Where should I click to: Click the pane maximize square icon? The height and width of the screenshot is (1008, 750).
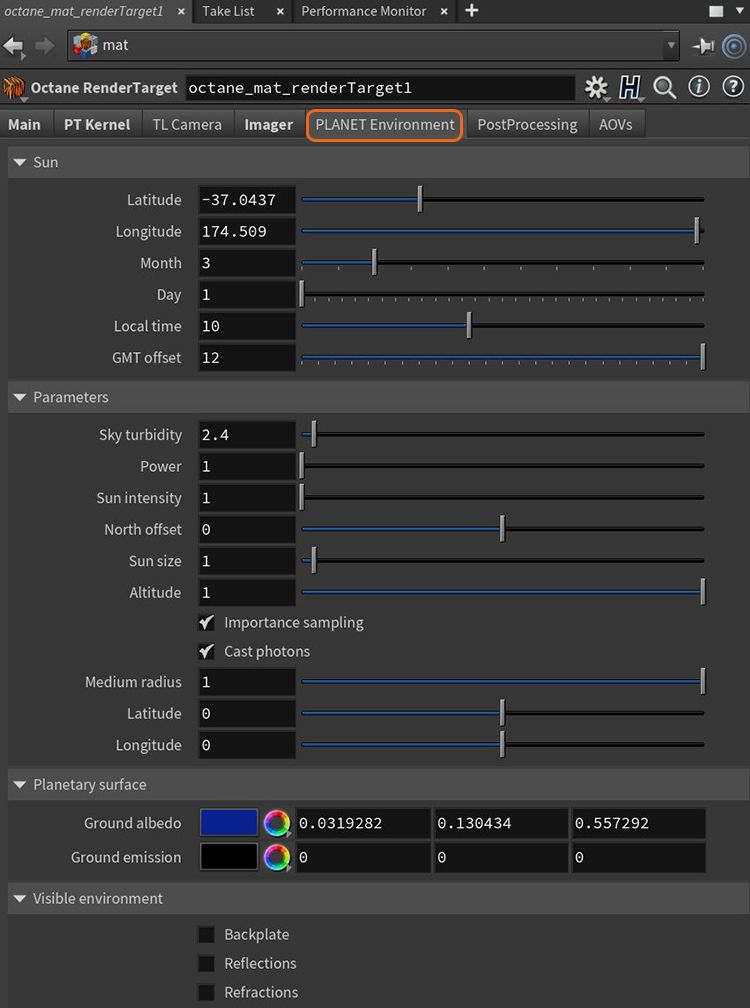click(716, 11)
